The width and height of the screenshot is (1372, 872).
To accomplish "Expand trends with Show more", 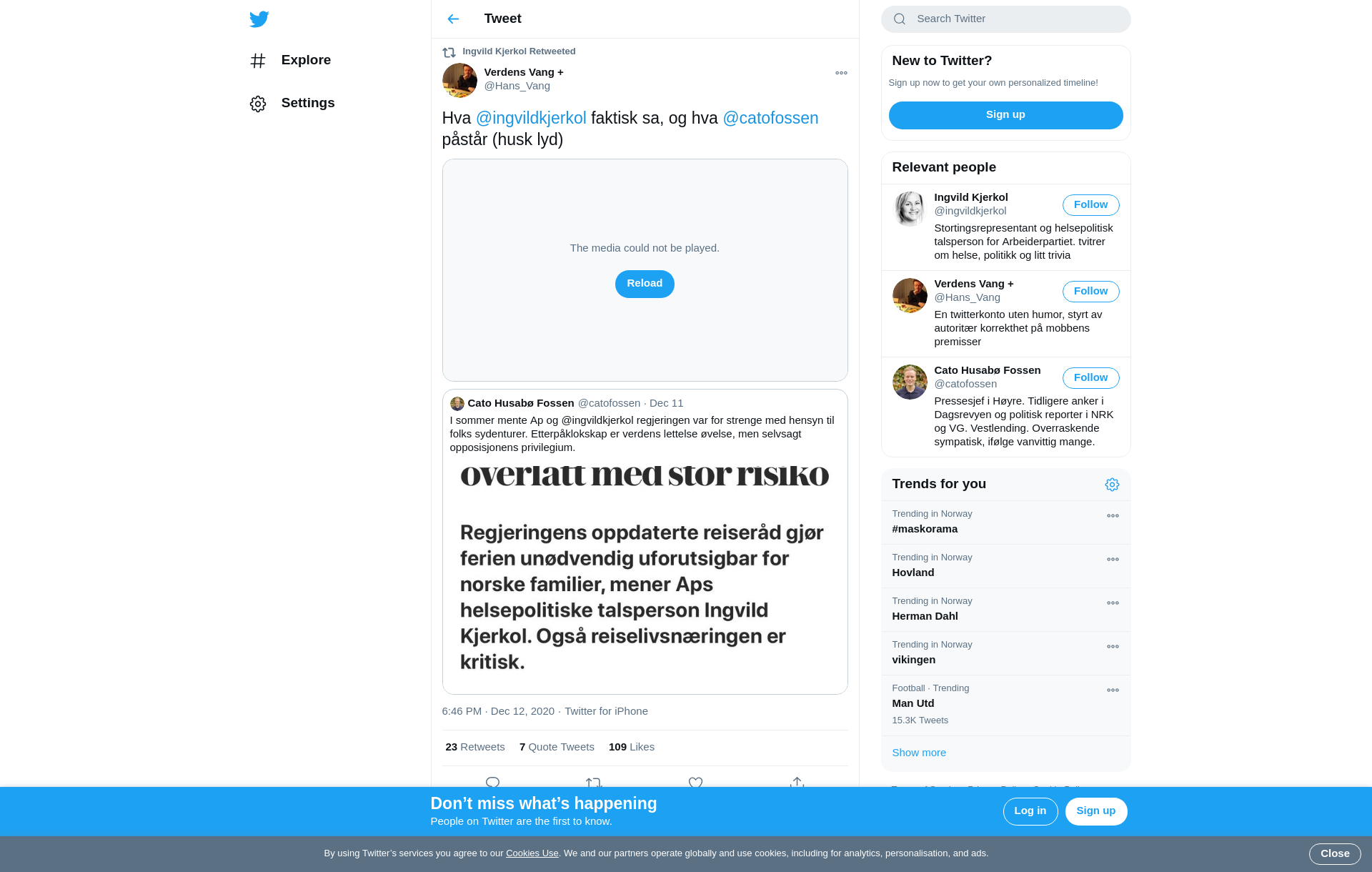I will coord(919,753).
